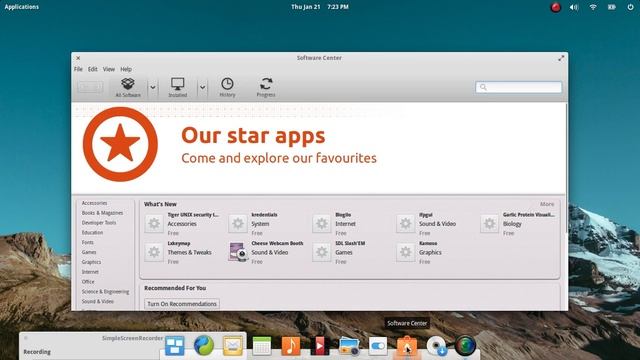This screenshot has height=360, width=640.
Task: Open the battery indicator
Action: pos(611,7)
